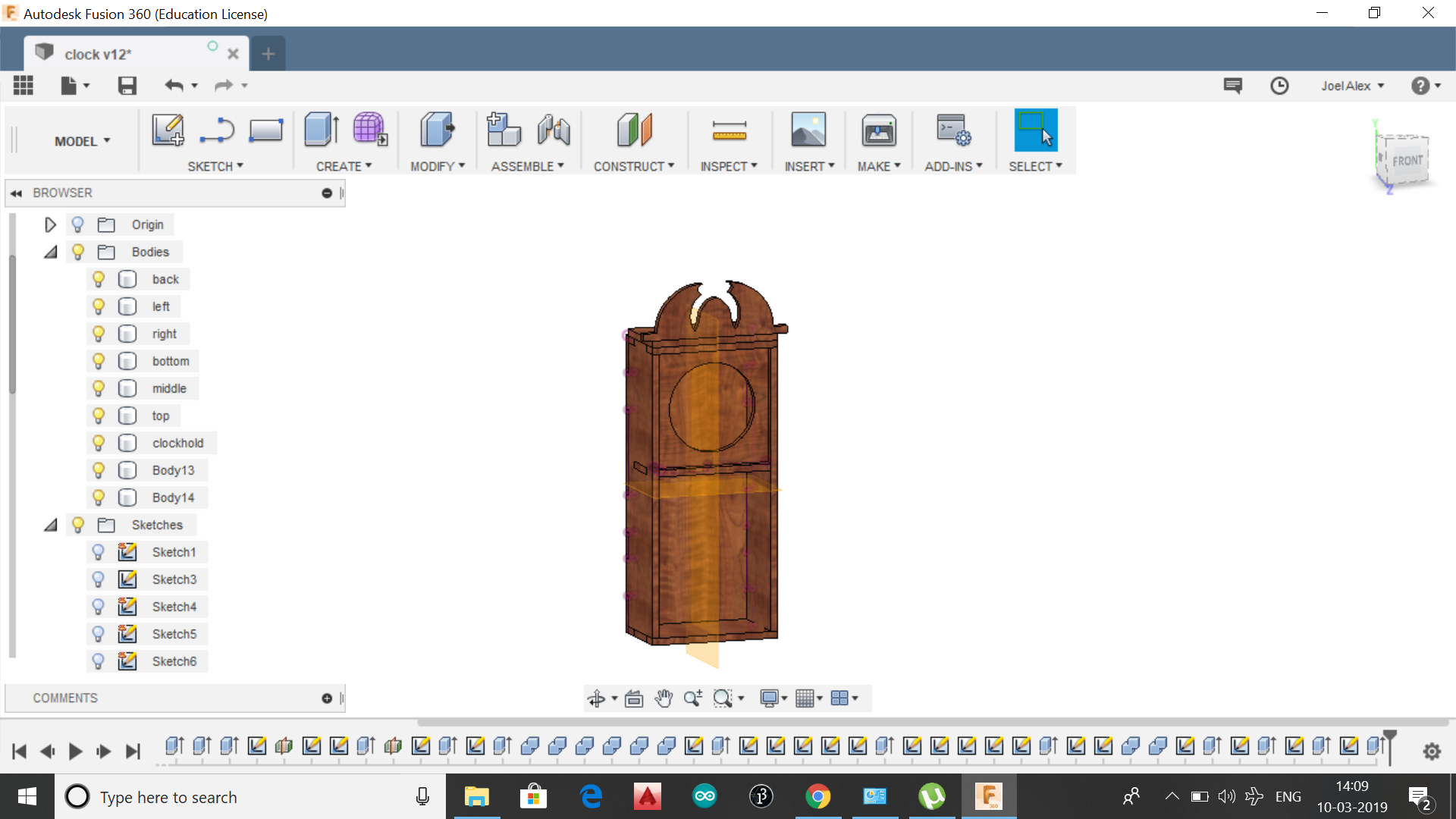Select the Pan hand tool
The image size is (1456, 819).
pyautogui.click(x=664, y=698)
